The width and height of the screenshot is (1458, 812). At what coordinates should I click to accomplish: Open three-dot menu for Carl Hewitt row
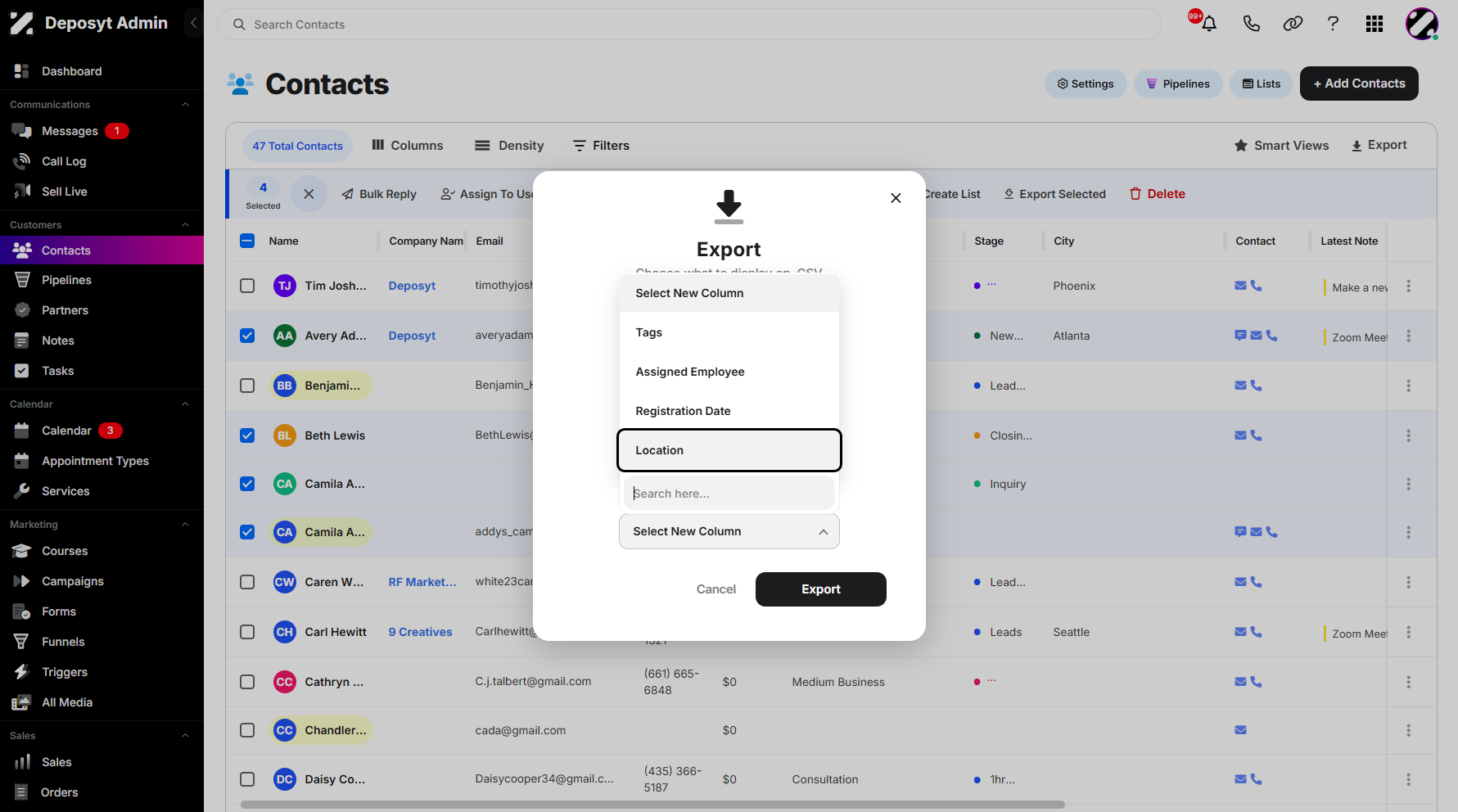(1409, 632)
